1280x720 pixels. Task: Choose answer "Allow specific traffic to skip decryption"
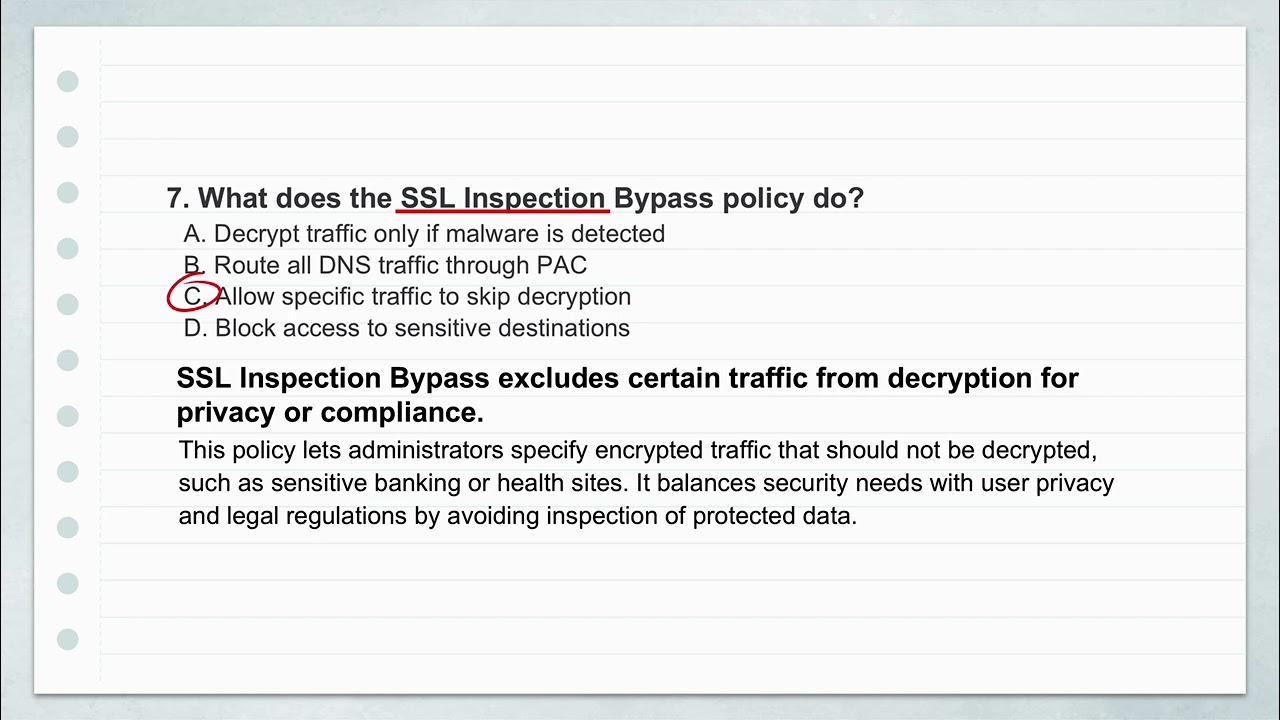click(x=423, y=297)
